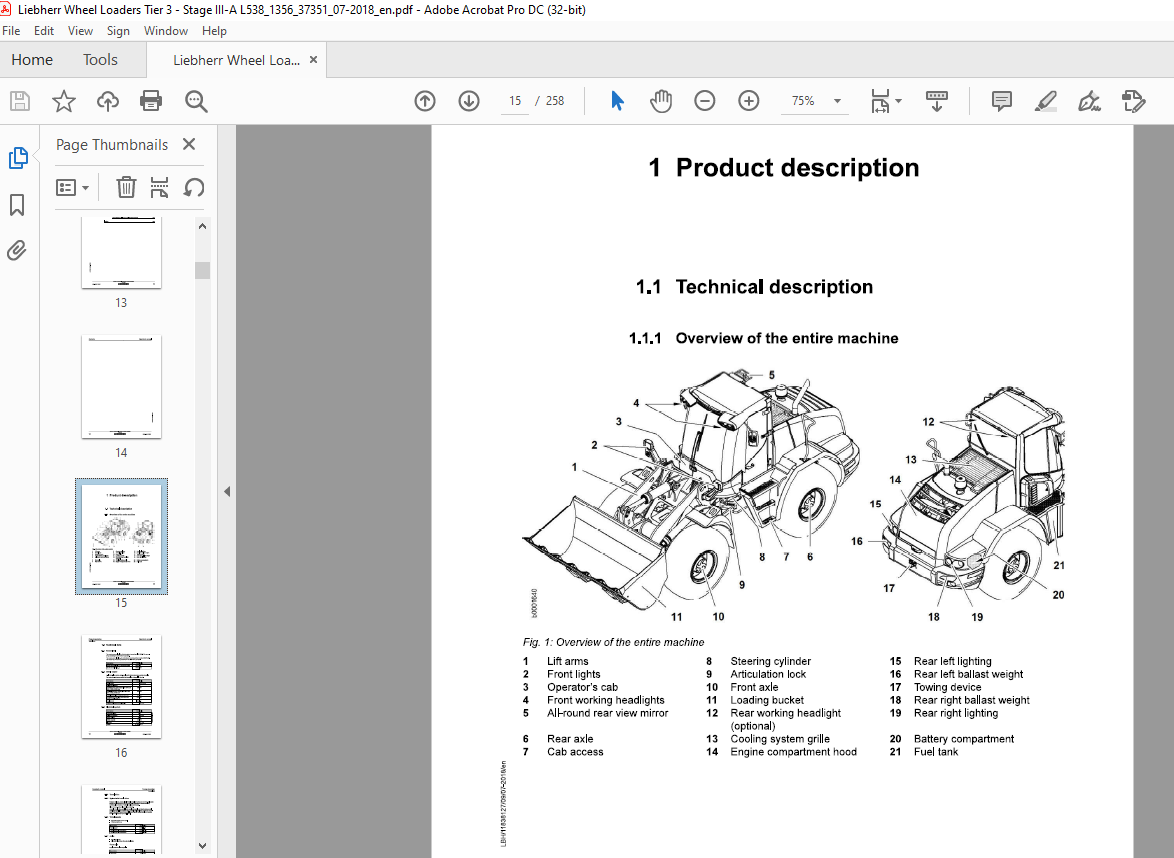This screenshot has width=1174, height=858.
Task: Open Page Thumbnails sidebar panel icon
Action: (18, 158)
